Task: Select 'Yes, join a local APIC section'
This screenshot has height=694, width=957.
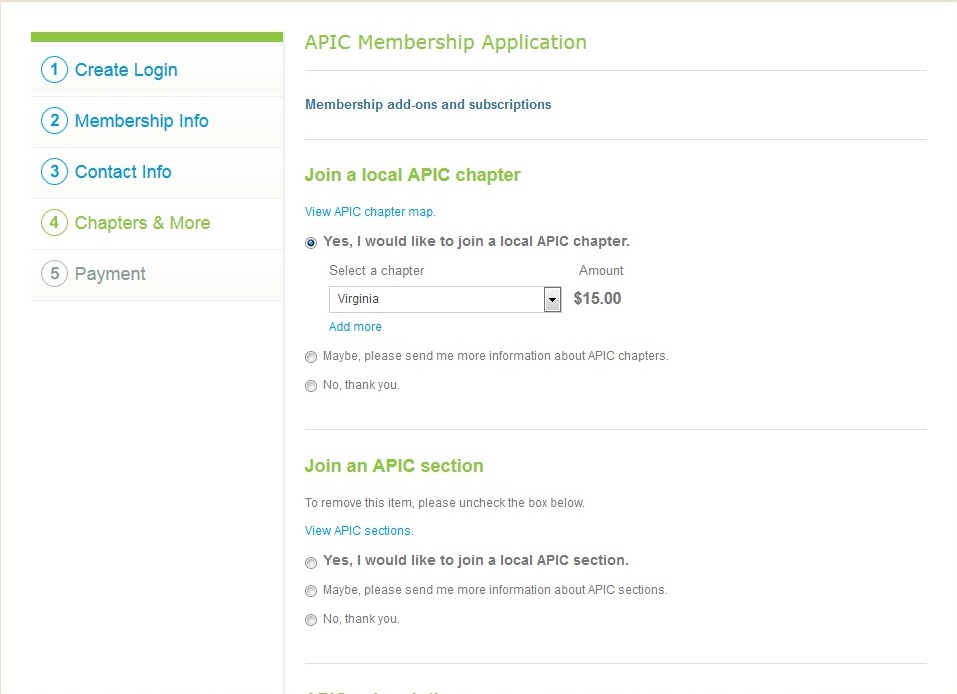Action: [x=311, y=562]
